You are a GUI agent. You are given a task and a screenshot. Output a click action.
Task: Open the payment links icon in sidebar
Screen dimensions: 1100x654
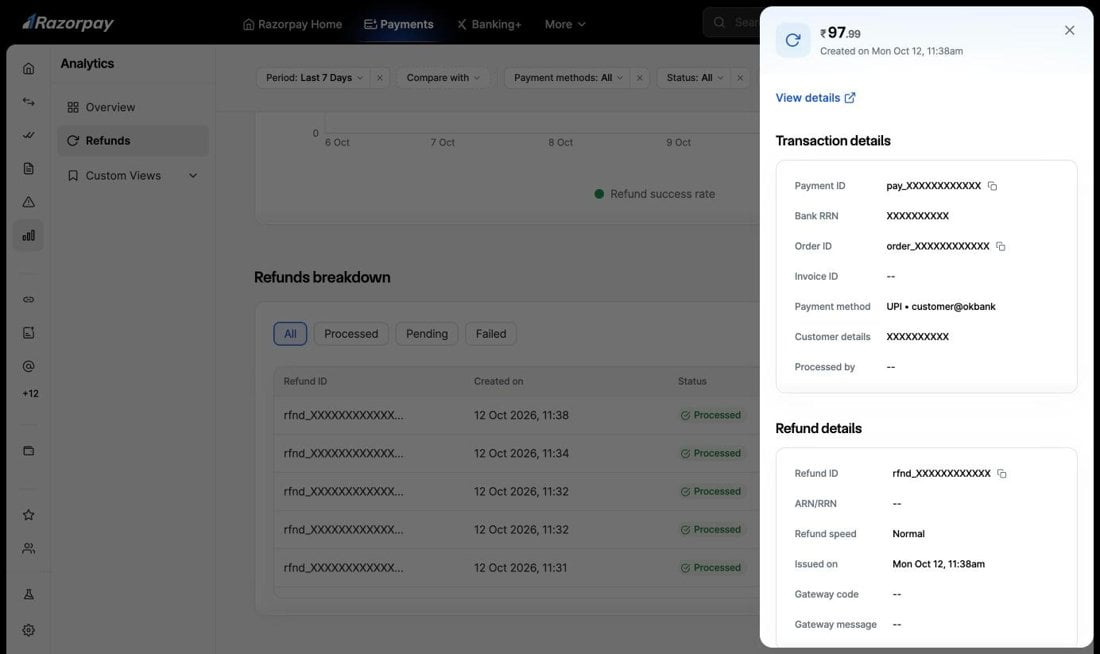point(28,300)
